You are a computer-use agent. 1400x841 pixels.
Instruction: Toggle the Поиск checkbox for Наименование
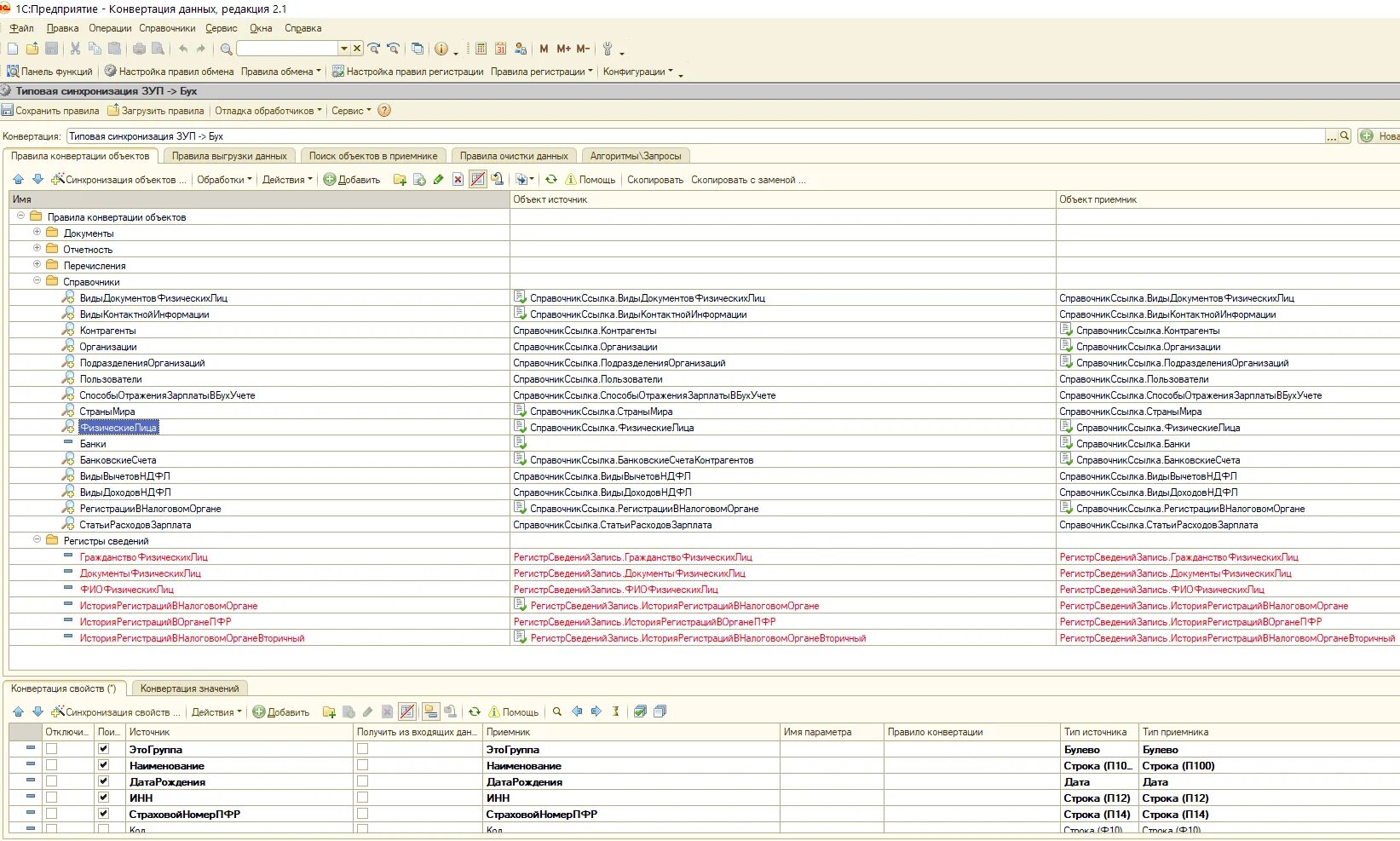[104, 765]
